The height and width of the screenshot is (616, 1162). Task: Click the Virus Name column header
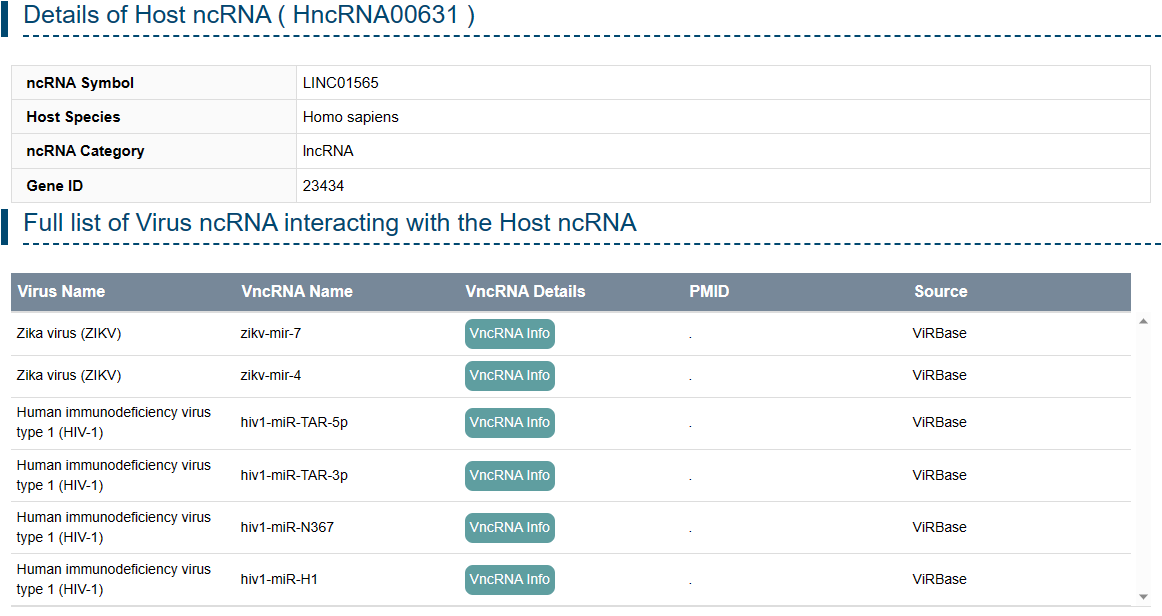pos(61,292)
